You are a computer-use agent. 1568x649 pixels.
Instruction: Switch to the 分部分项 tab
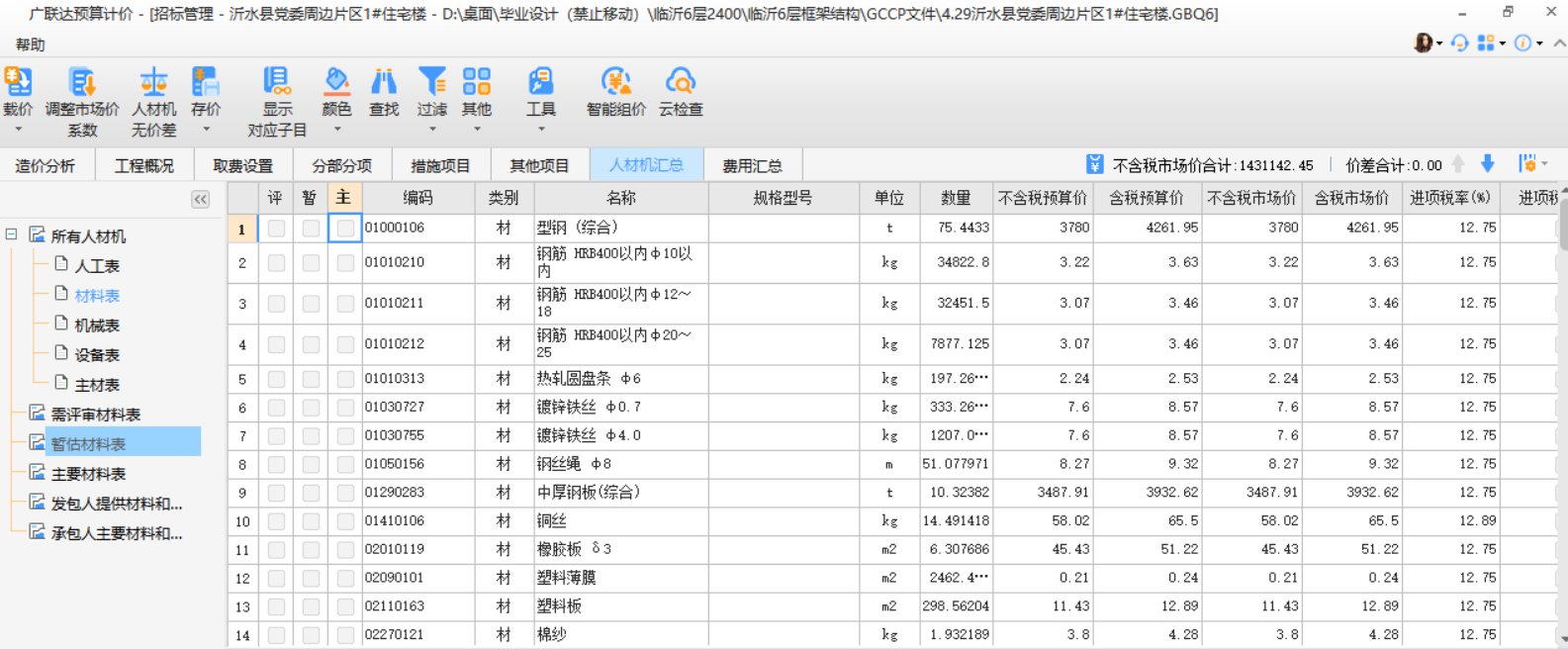(x=342, y=165)
